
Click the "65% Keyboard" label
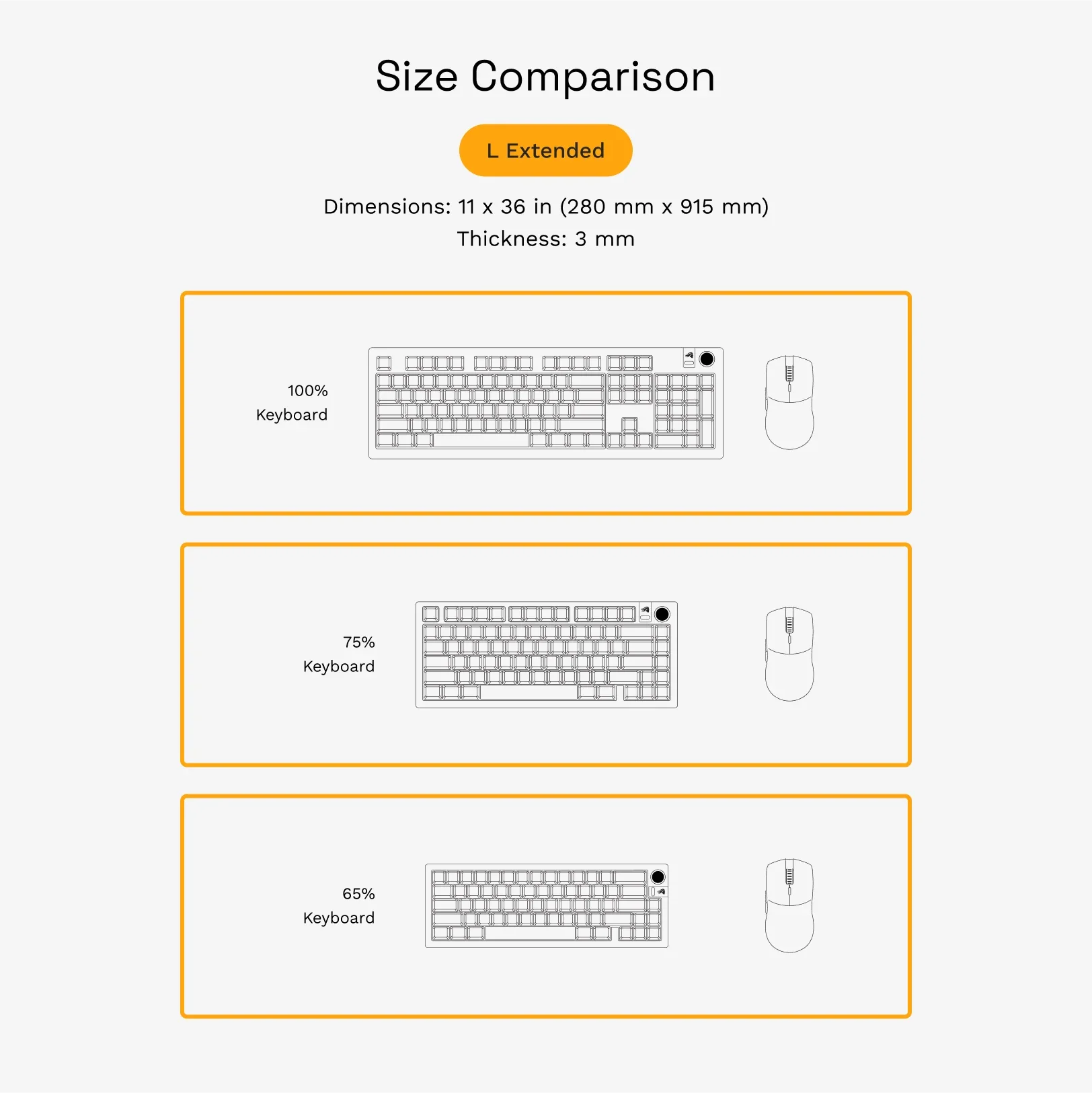tap(340, 906)
